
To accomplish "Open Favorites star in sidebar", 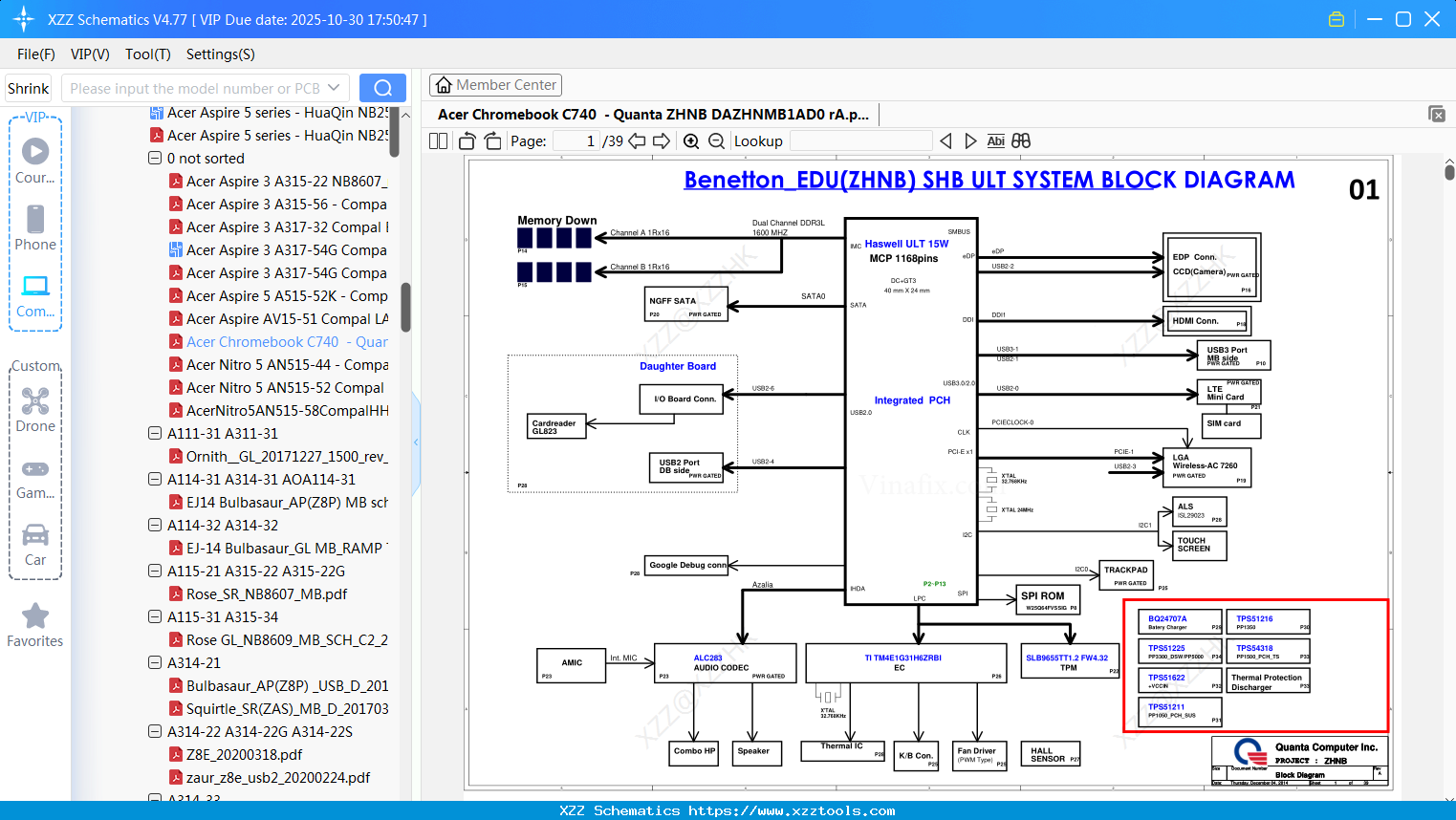I will tap(35, 626).
